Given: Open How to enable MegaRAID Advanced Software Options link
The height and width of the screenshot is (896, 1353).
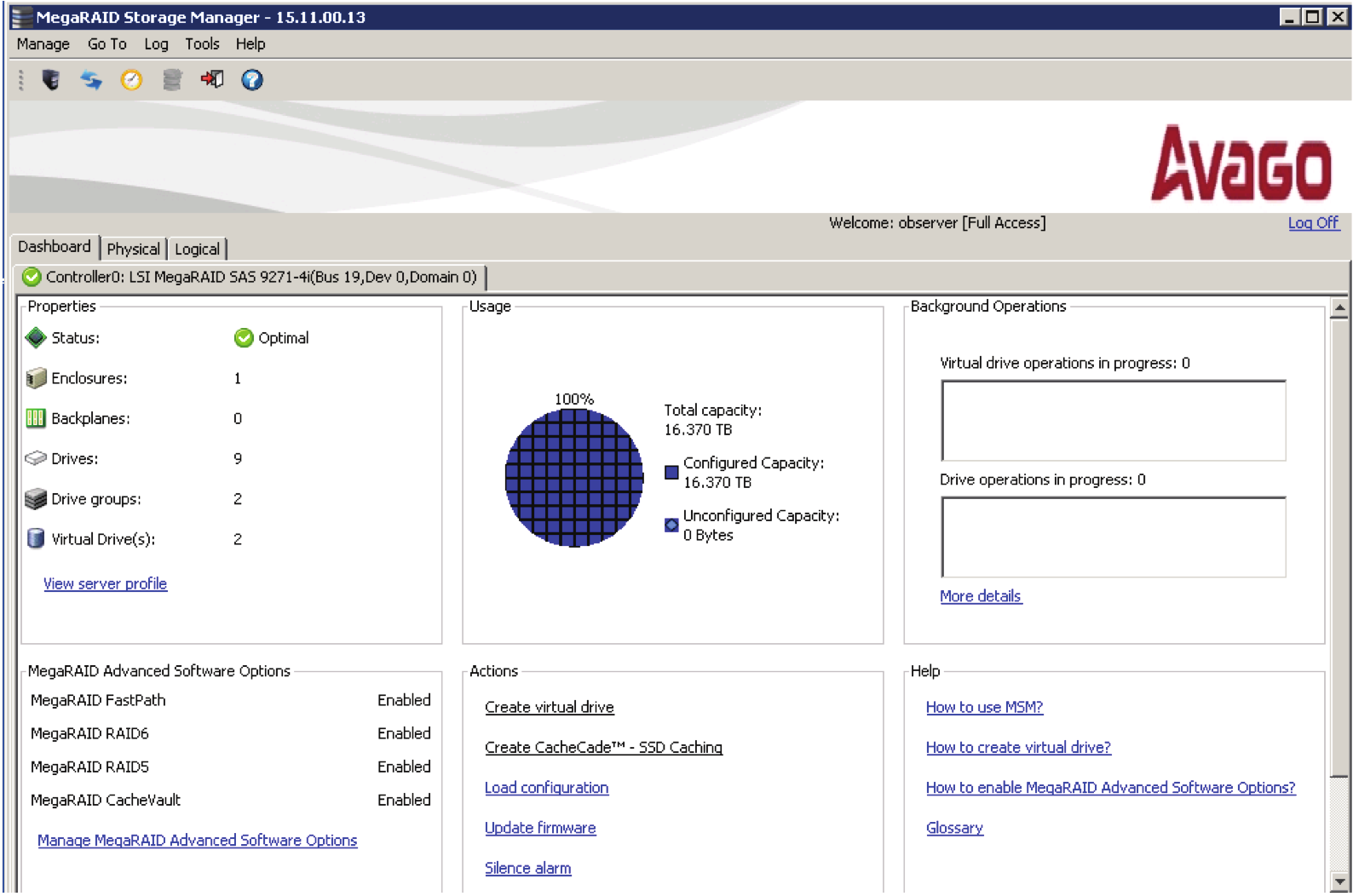Looking at the screenshot, I should [x=1110, y=788].
